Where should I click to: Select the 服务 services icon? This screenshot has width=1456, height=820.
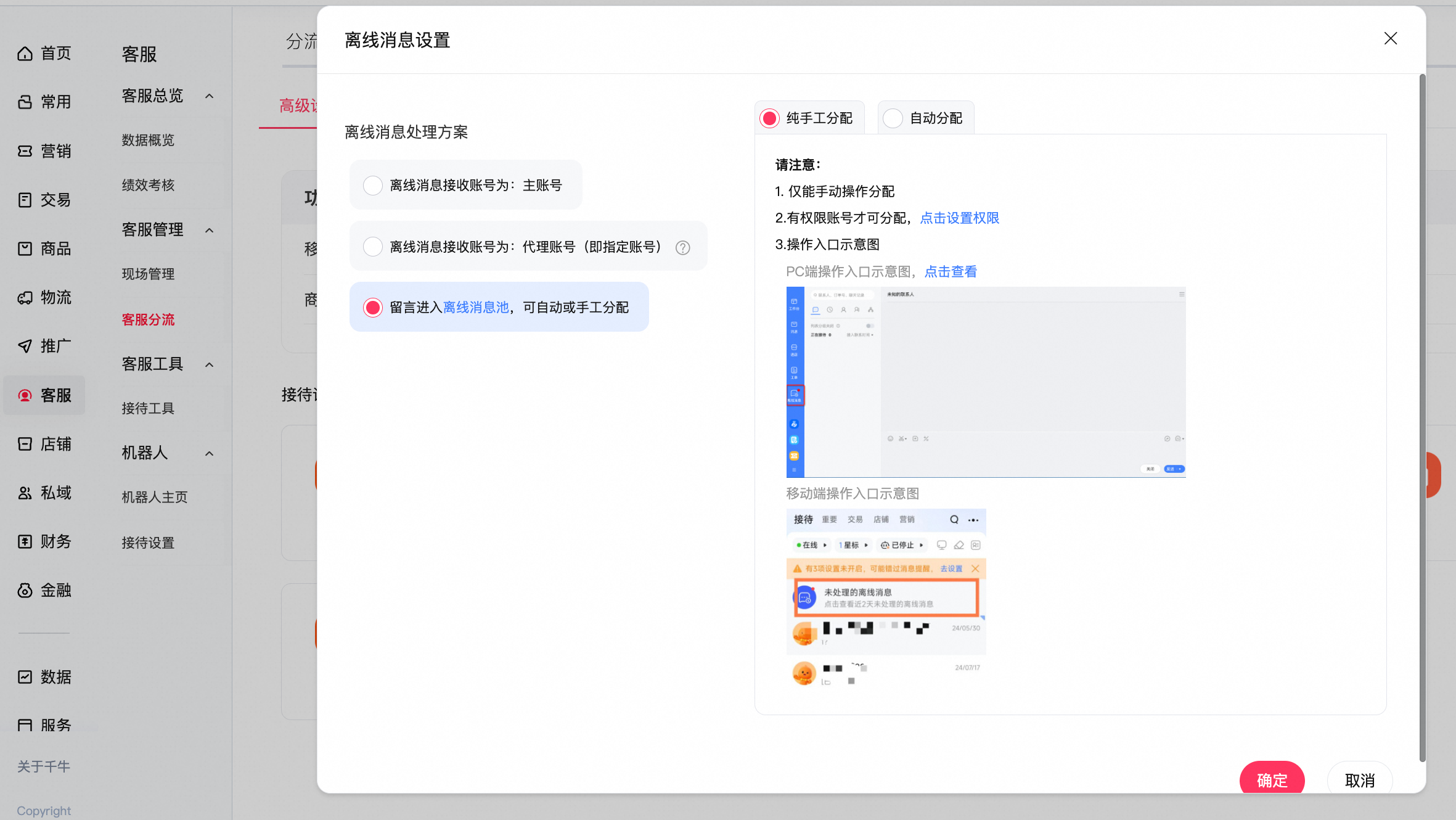[25, 725]
